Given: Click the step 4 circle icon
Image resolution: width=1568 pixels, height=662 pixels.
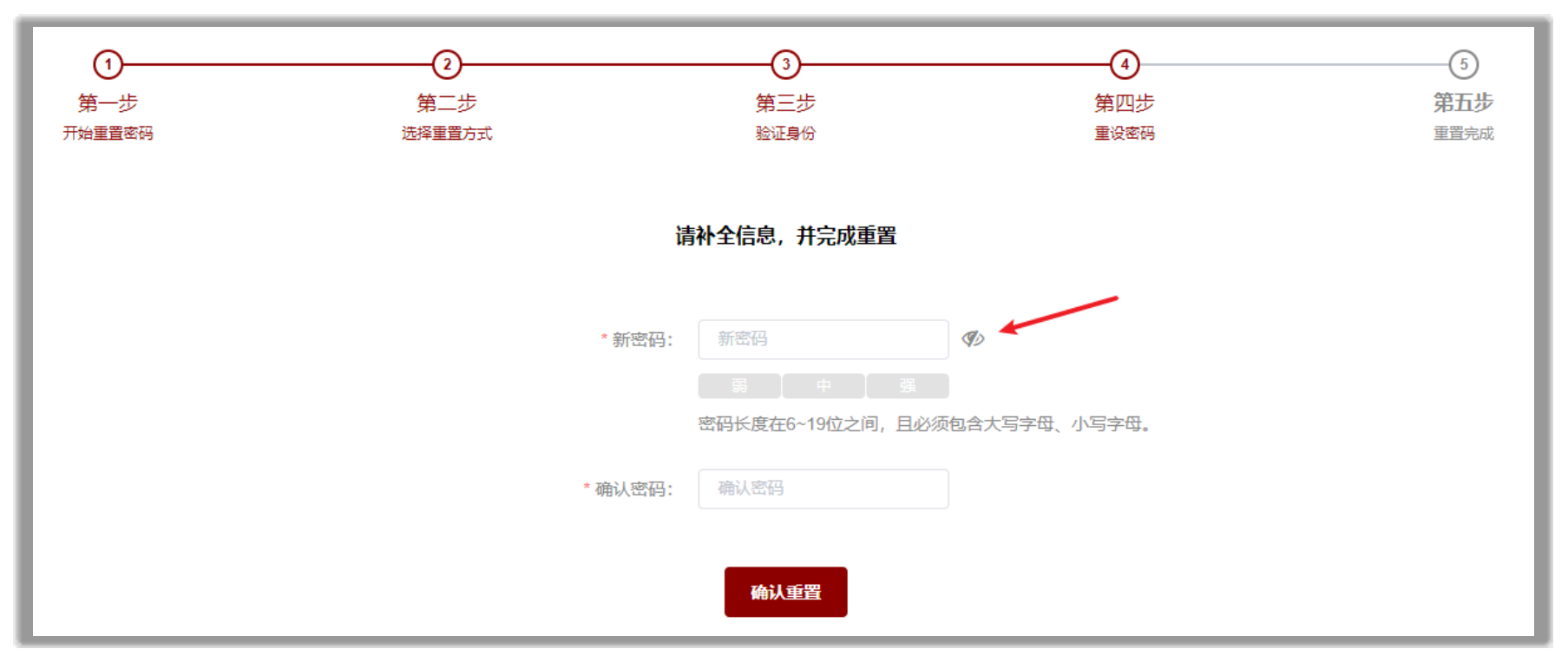Looking at the screenshot, I should [1125, 64].
